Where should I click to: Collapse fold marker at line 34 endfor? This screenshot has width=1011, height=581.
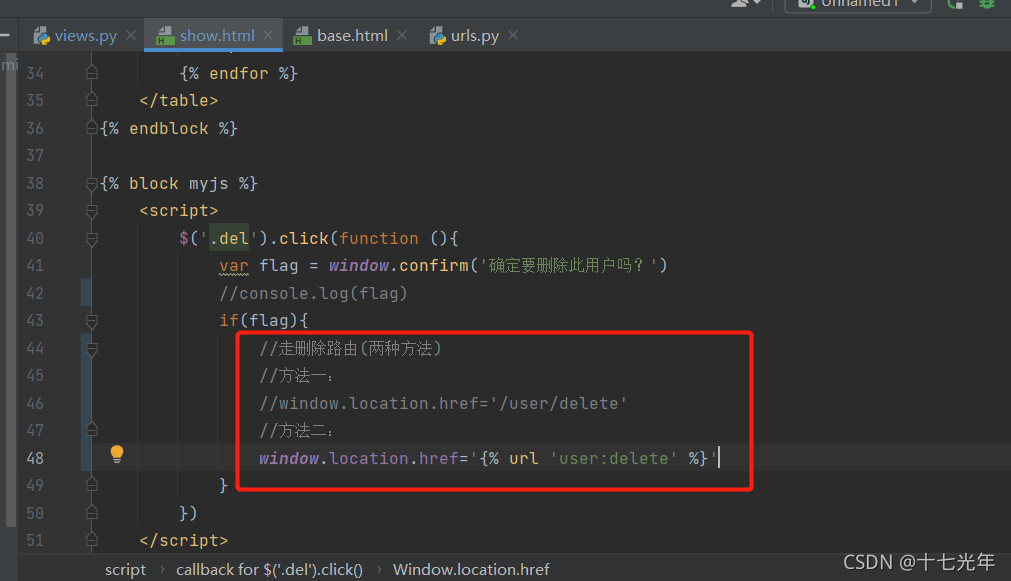[x=92, y=73]
